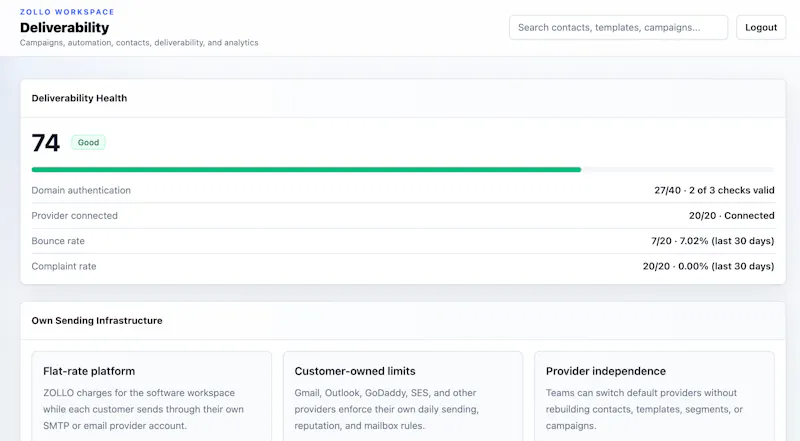Click the Logout button
Viewport: 800px width, 441px height.
click(x=761, y=28)
